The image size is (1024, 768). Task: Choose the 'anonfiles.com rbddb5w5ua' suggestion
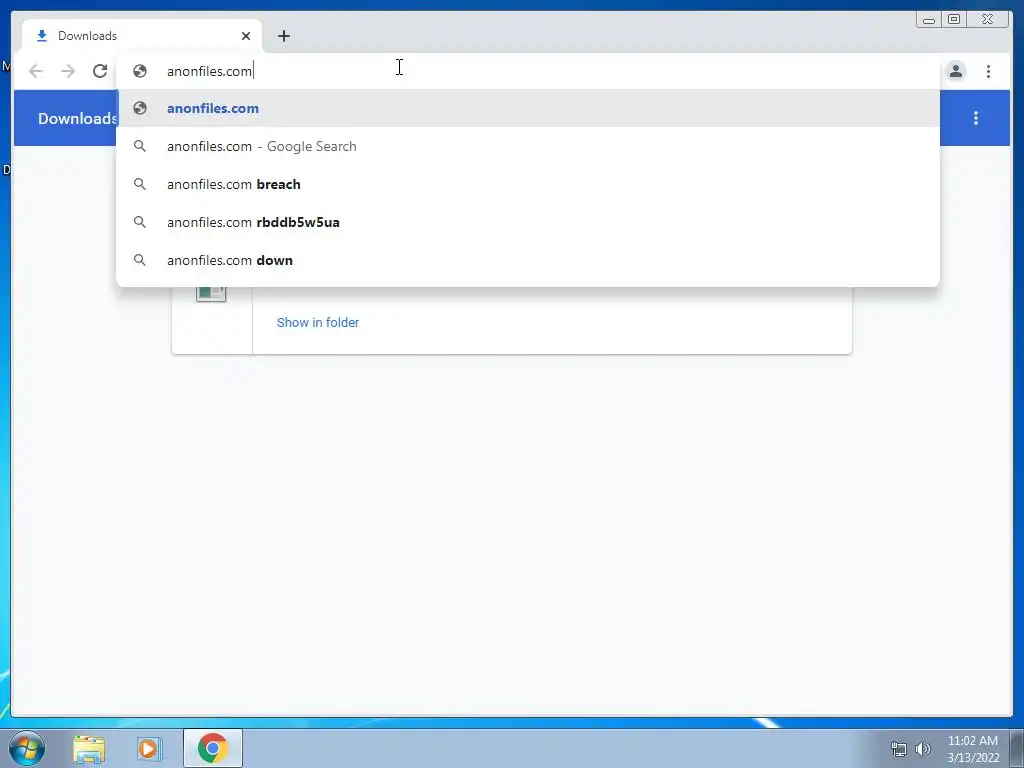point(528,222)
